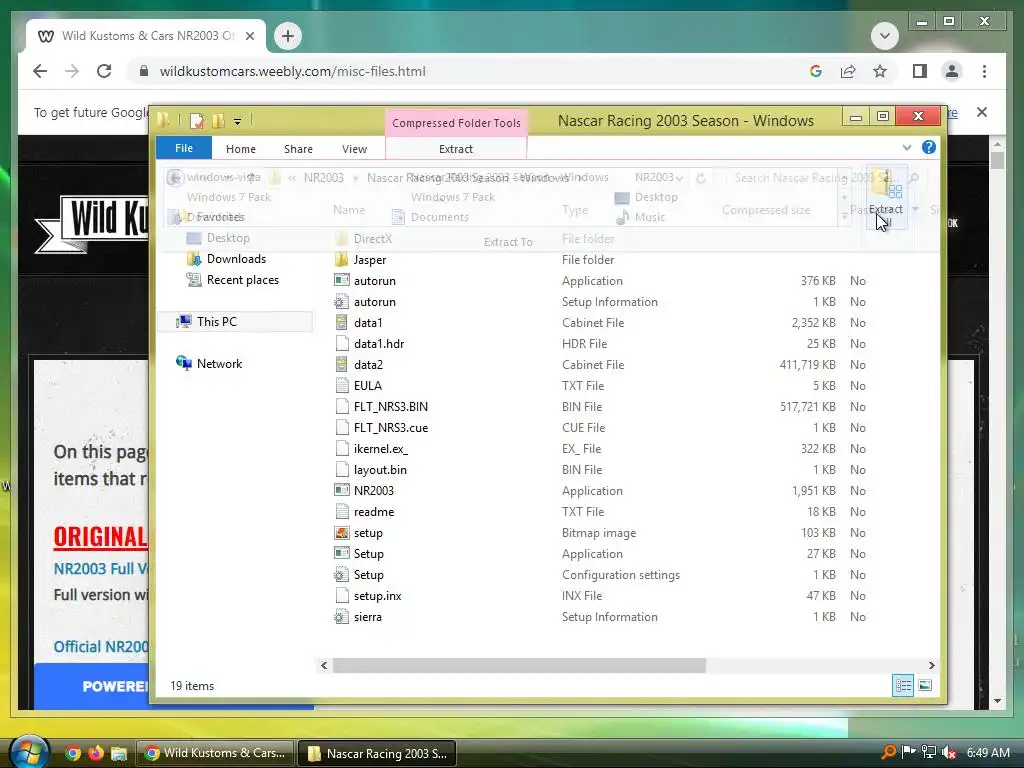Select the layout.bin file
Screen dimensions: 1024x768
(380, 470)
